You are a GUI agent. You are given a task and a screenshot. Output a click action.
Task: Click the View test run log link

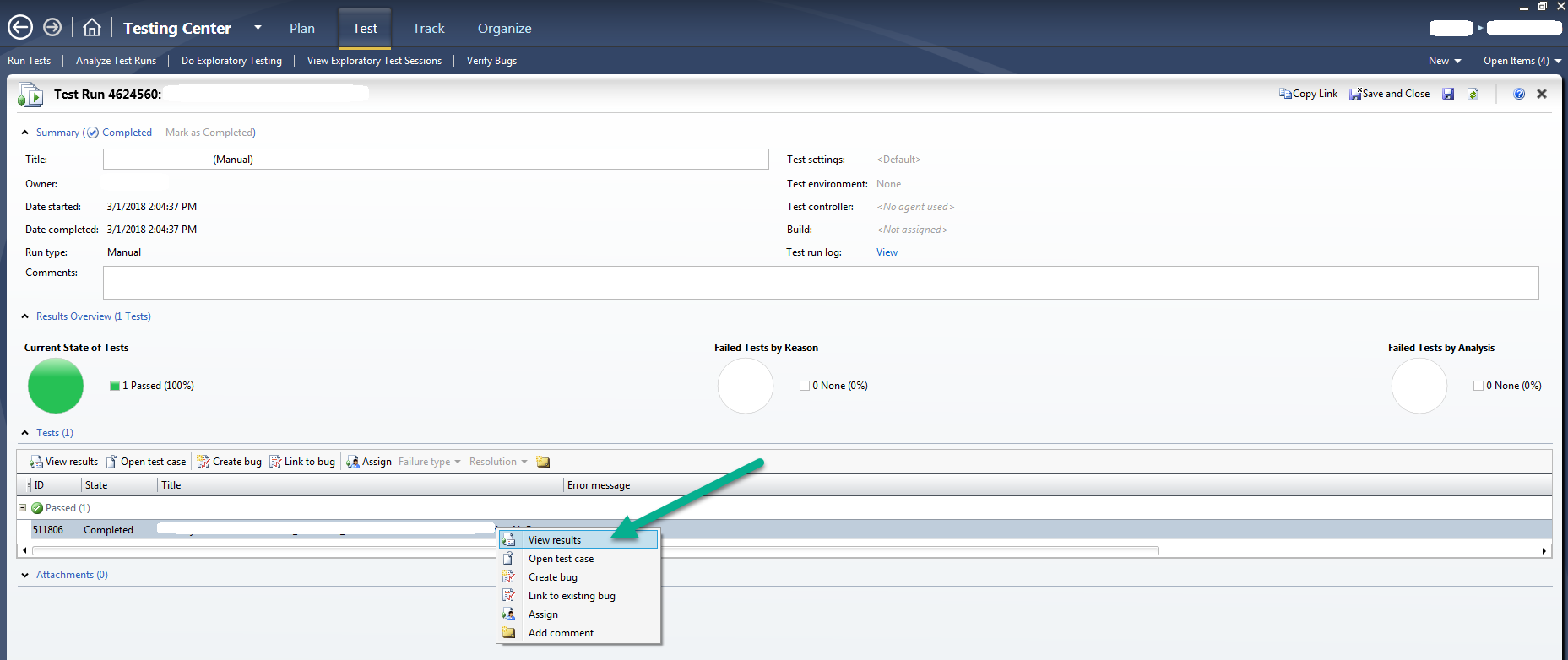click(x=887, y=252)
